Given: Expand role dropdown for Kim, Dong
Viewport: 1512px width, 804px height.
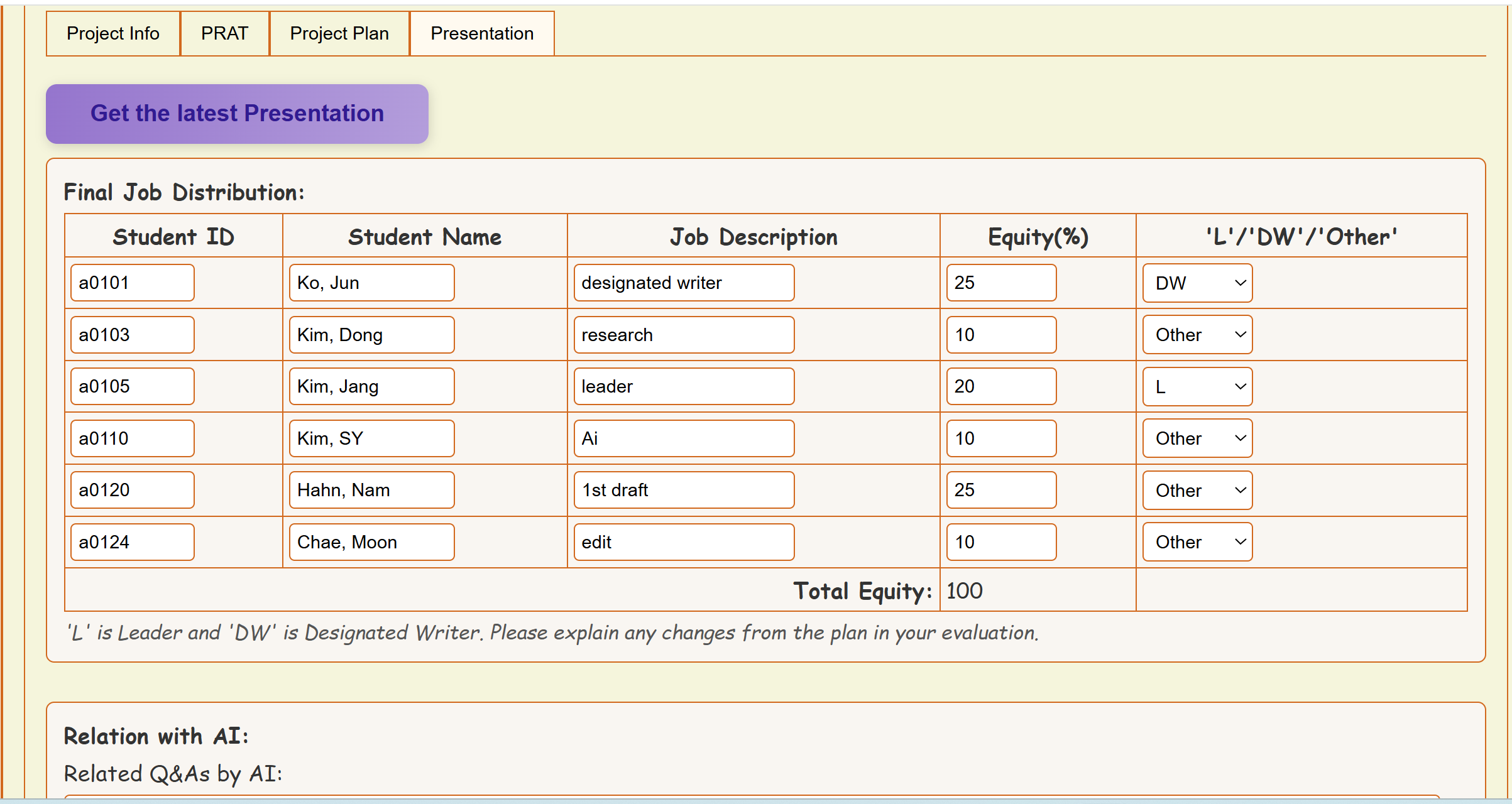Looking at the screenshot, I should [x=1197, y=335].
